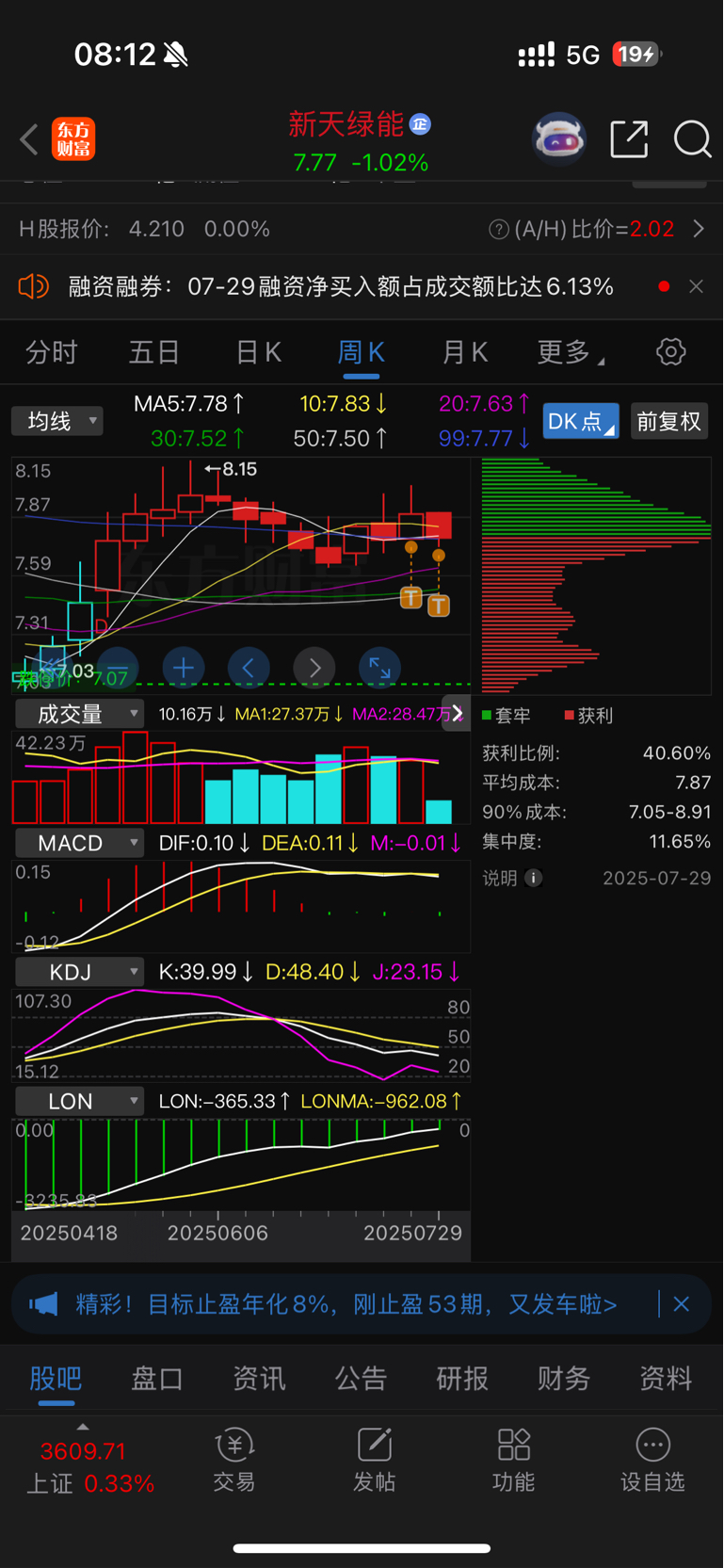Tap the green 套牢 legend swatch
Viewport: 724px width, 1568px height.
coord(487,716)
